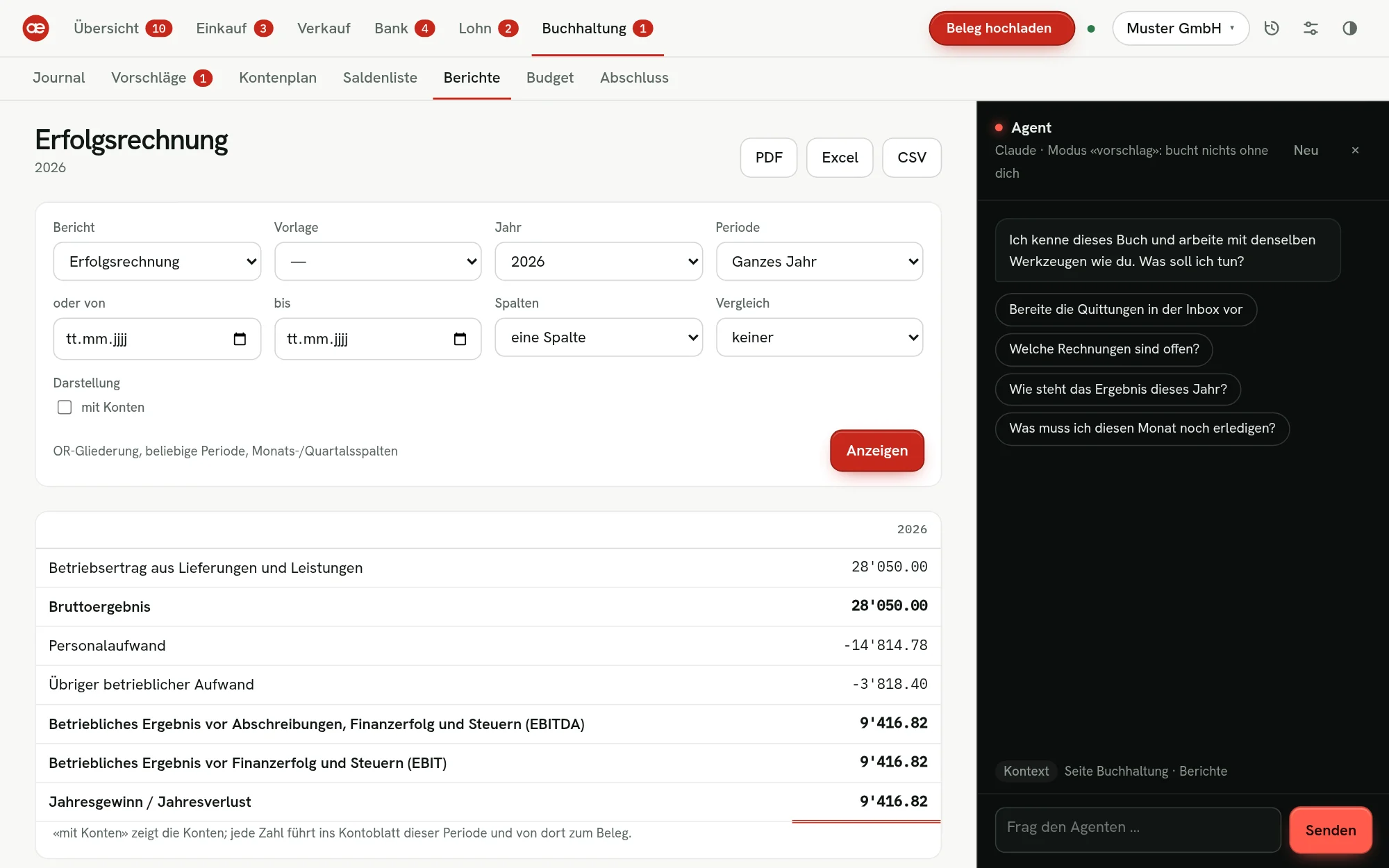
Task: Open the Periode dropdown 'Ganzes Jahr'
Action: 820,262
